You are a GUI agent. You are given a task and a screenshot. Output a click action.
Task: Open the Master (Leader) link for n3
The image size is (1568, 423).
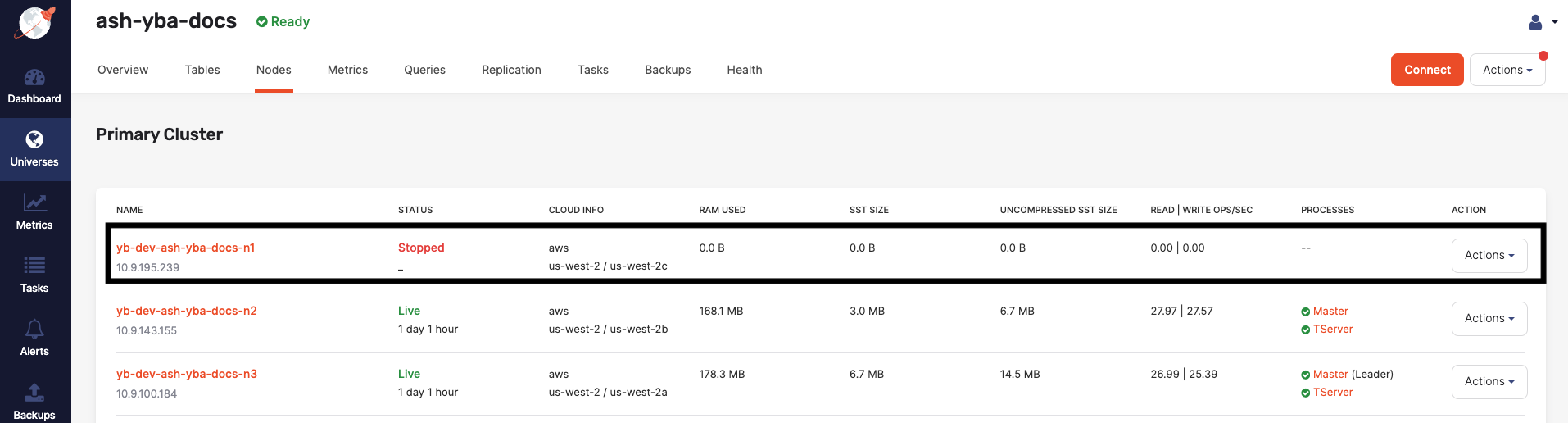point(1330,375)
